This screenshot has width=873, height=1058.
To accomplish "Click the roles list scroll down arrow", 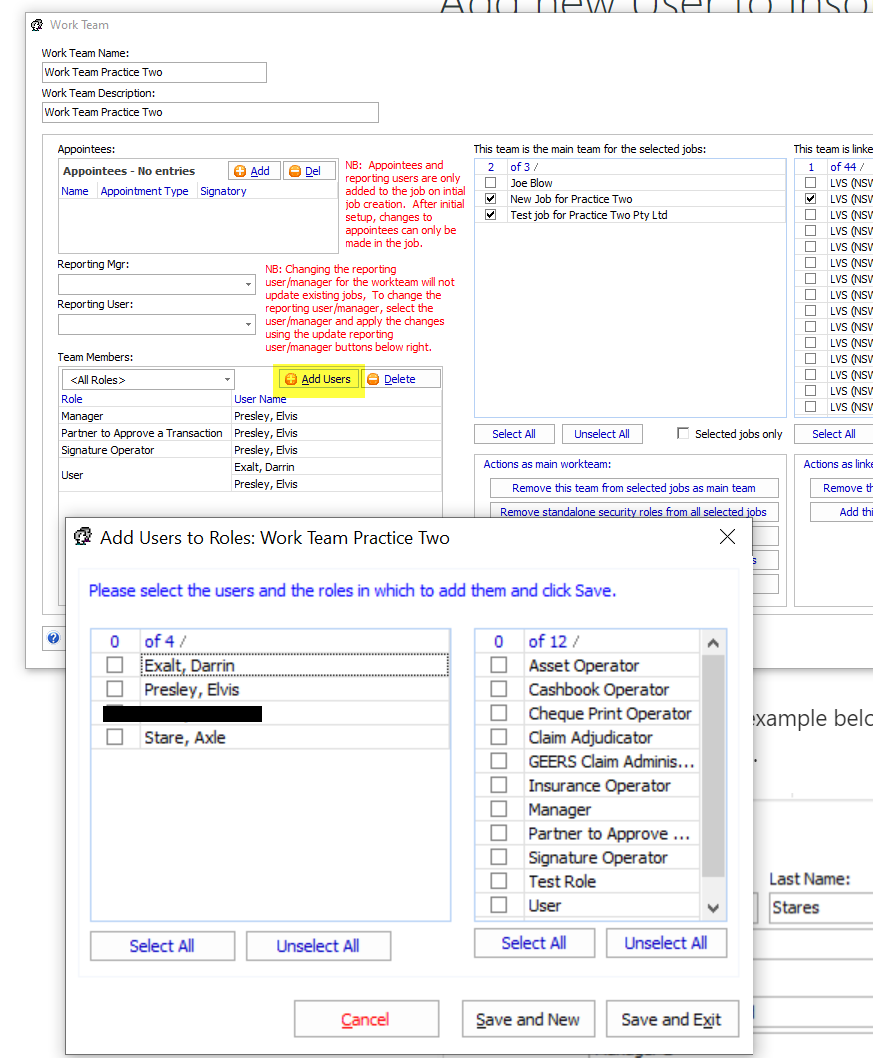I will (x=713, y=907).
